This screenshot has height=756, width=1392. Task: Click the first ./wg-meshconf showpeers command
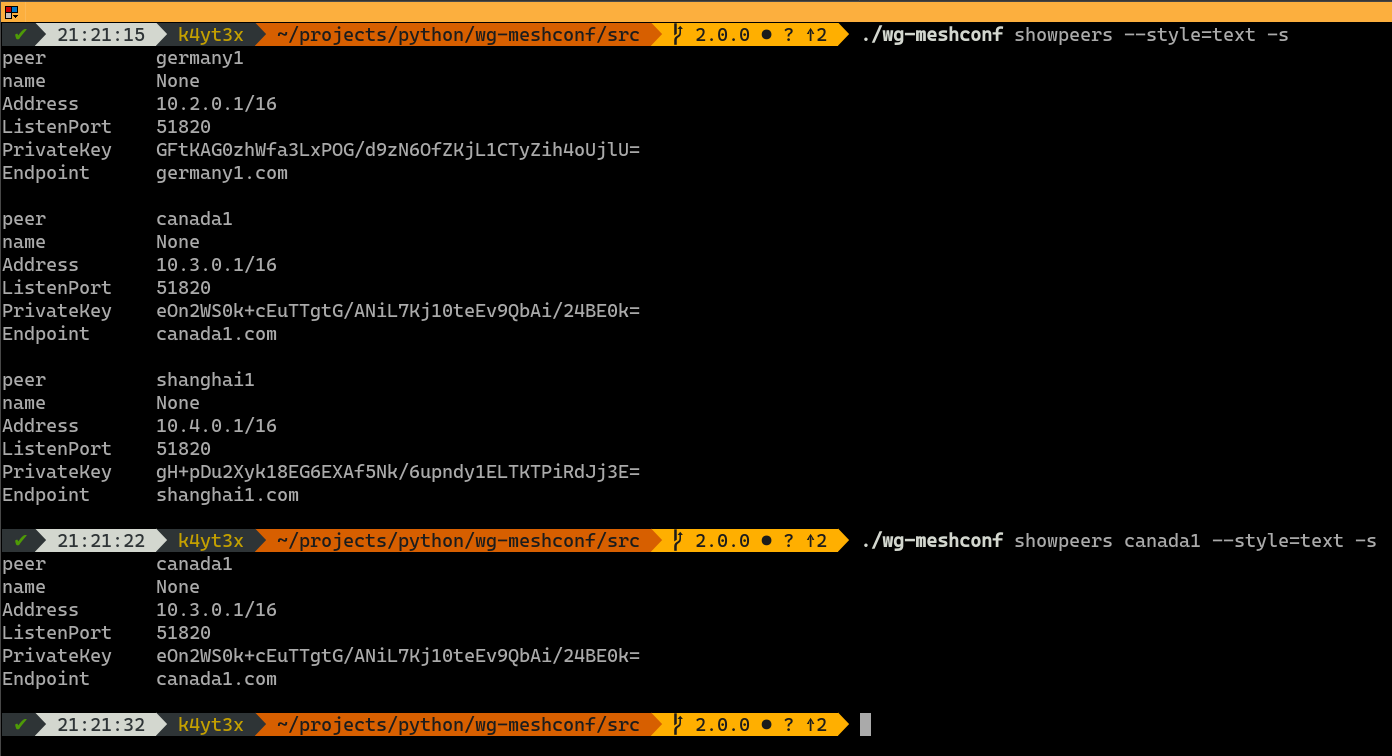pos(1075,35)
